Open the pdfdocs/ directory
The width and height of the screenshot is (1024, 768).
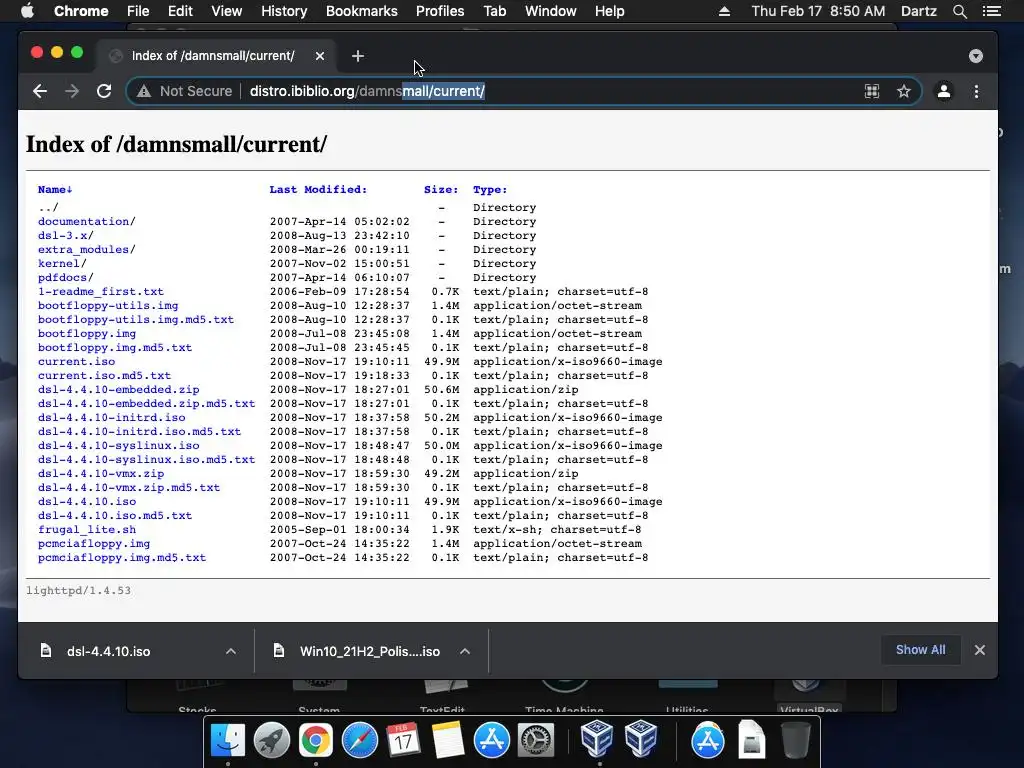coord(66,278)
